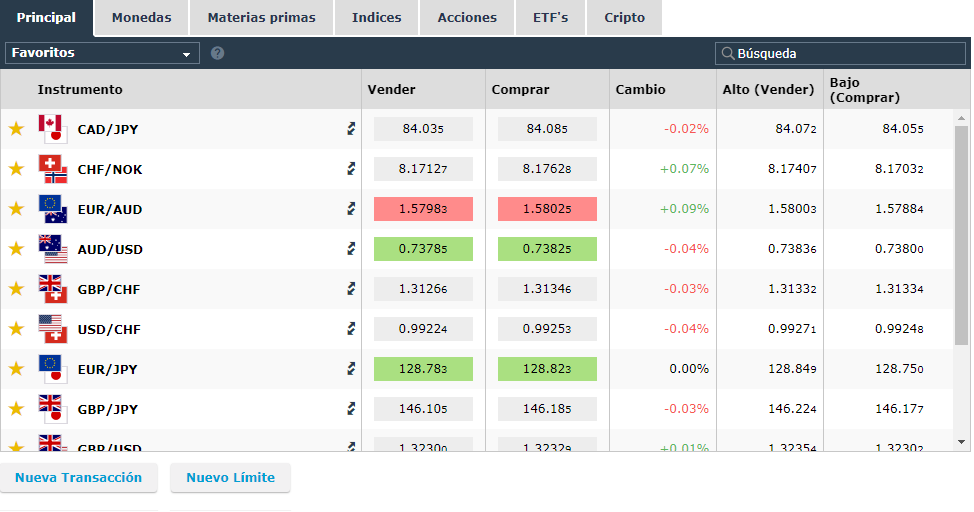Click the EUR/AUD flag icon

coord(52,209)
